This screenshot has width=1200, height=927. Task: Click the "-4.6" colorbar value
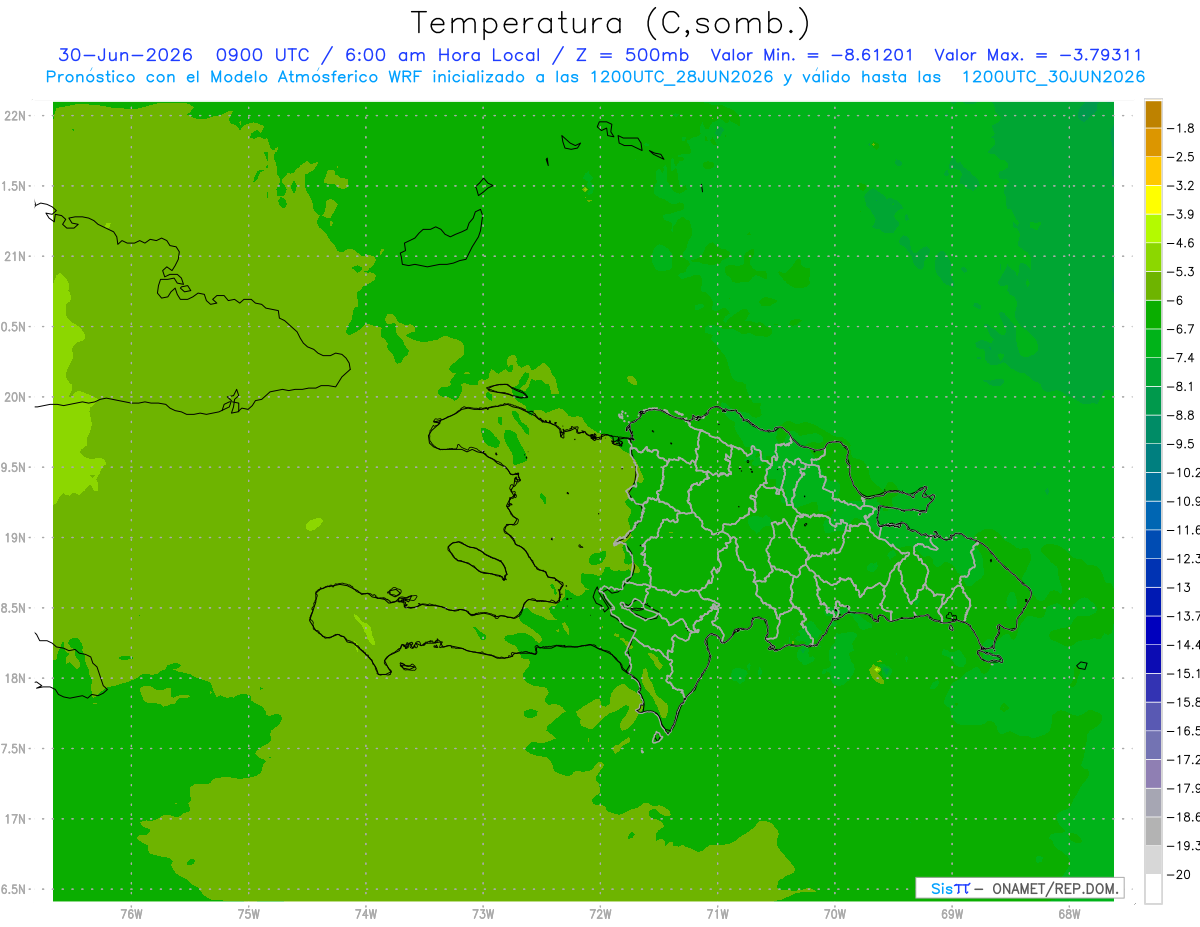tap(1181, 243)
